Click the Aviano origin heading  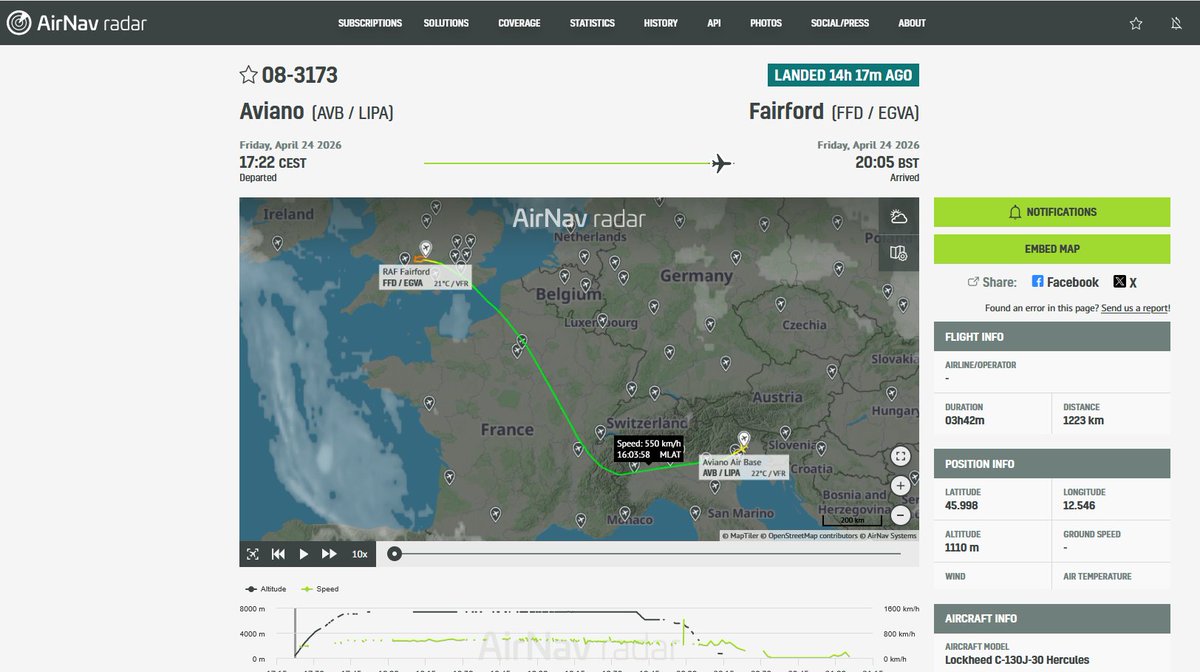273,111
